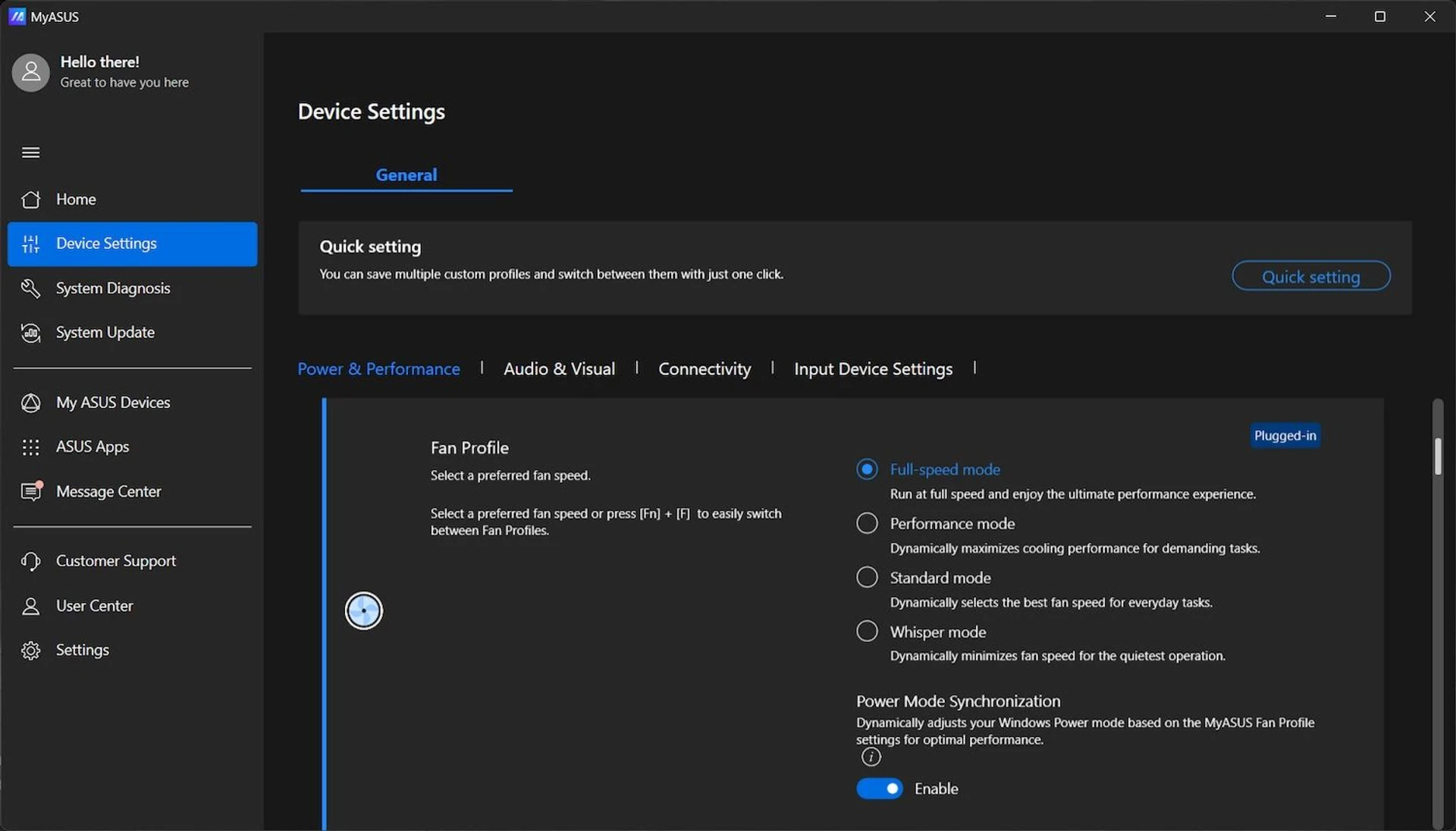
Task: Click the User Center person icon
Action: (x=30, y=606)
